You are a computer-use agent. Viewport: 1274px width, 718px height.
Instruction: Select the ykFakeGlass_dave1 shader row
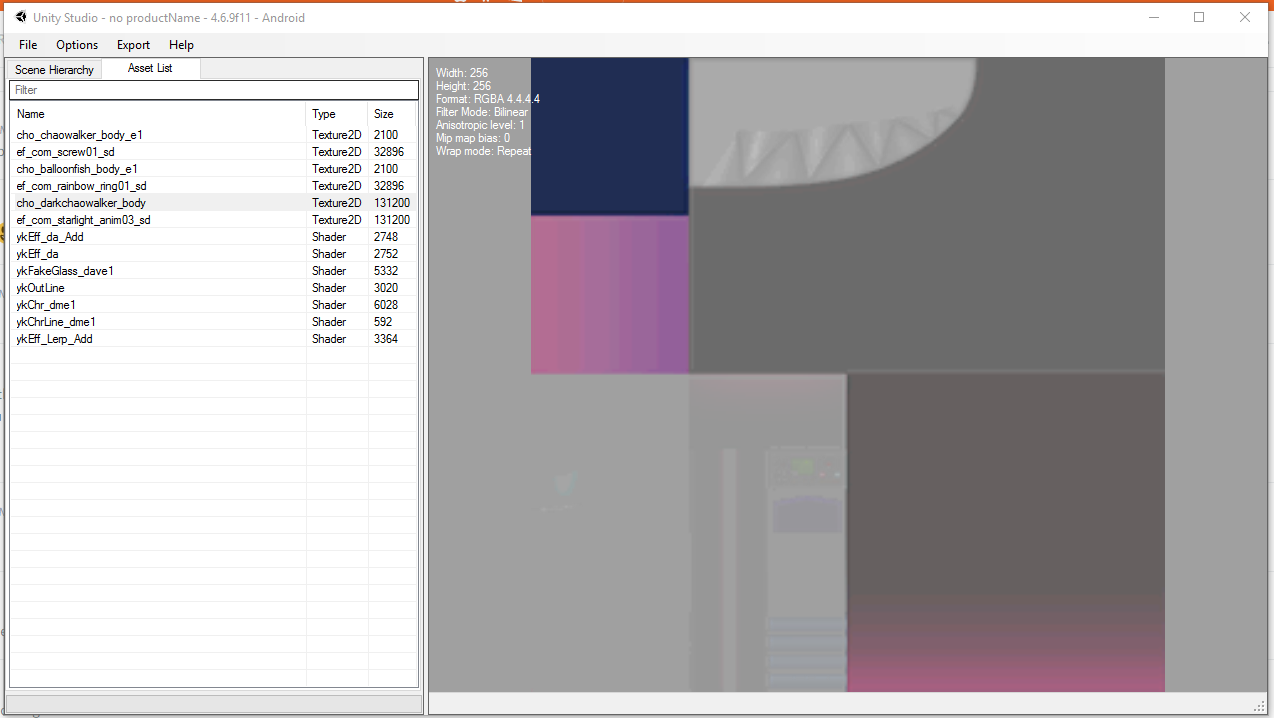(x=213, y=271)
